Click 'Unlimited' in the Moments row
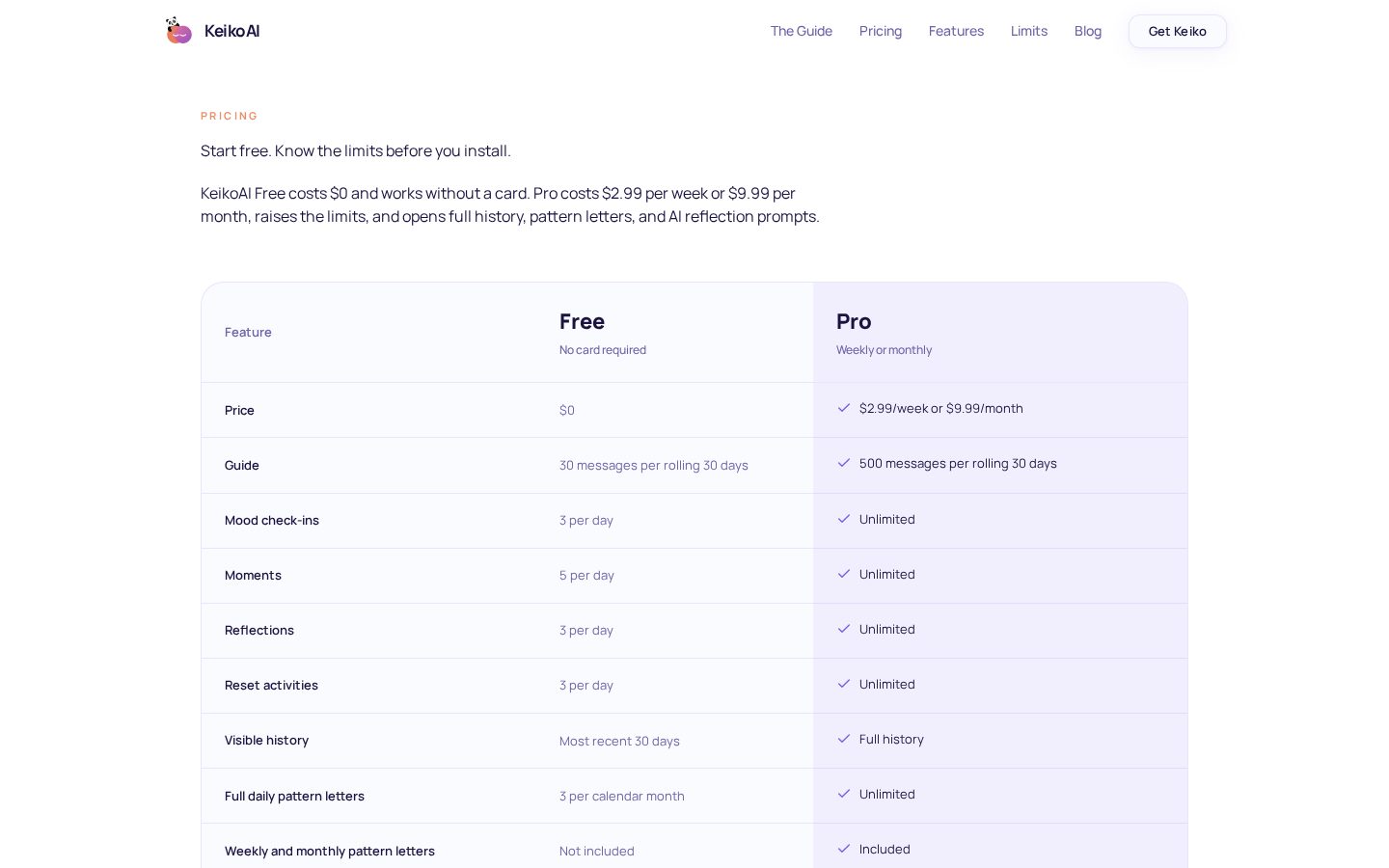 [887, 574]
